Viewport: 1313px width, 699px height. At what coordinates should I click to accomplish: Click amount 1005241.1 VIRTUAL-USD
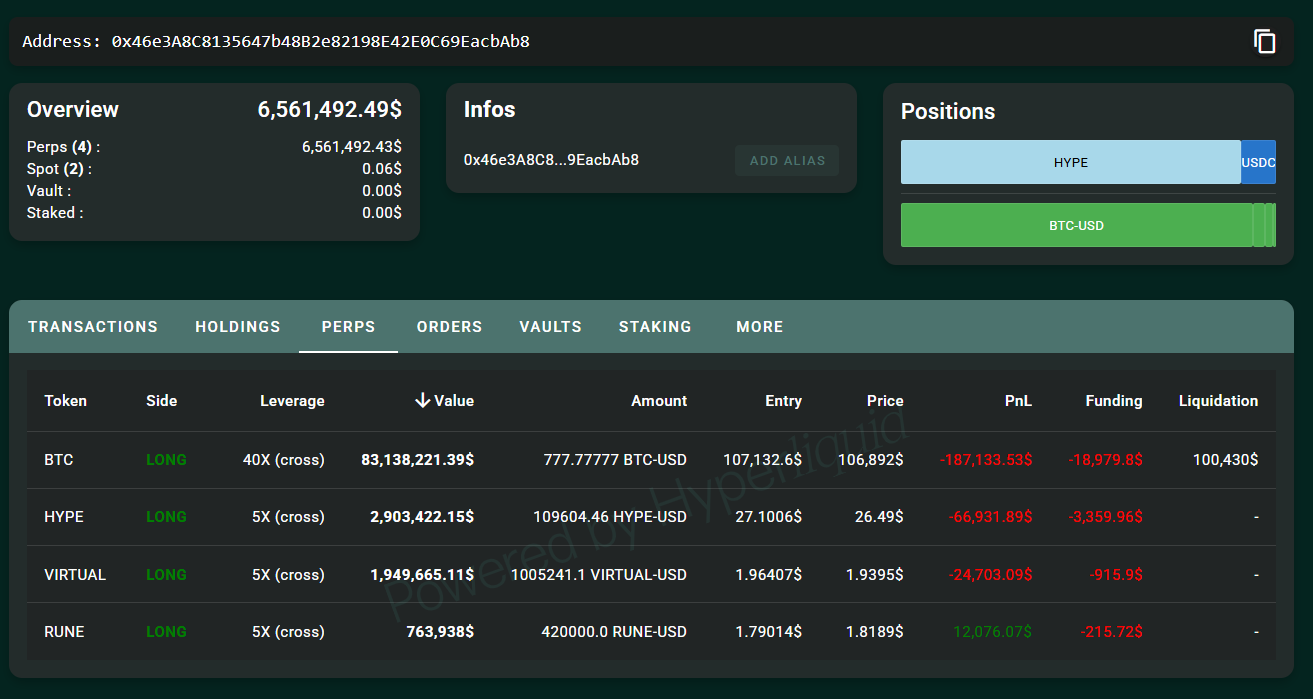pyautogui.click(x=599, y=575)
